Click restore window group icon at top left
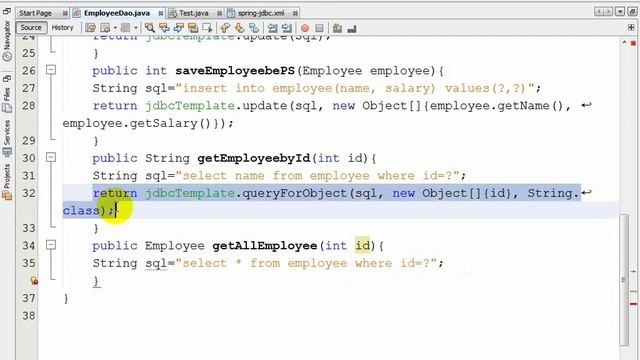This screenshot has width=640, height=360. click(x=7, y=11)
